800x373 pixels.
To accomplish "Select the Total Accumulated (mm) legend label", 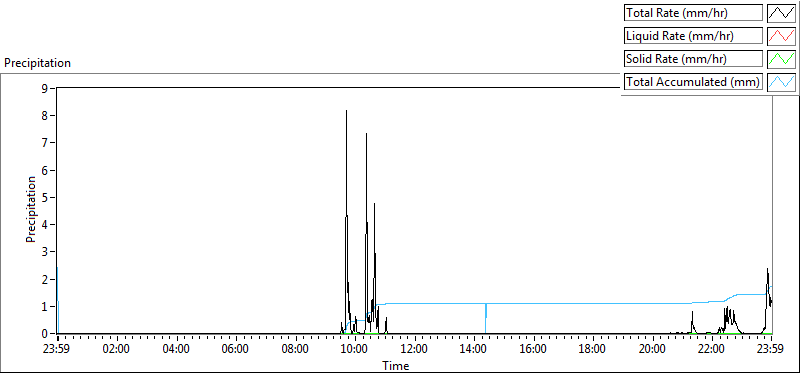I will tap(693, 82).
